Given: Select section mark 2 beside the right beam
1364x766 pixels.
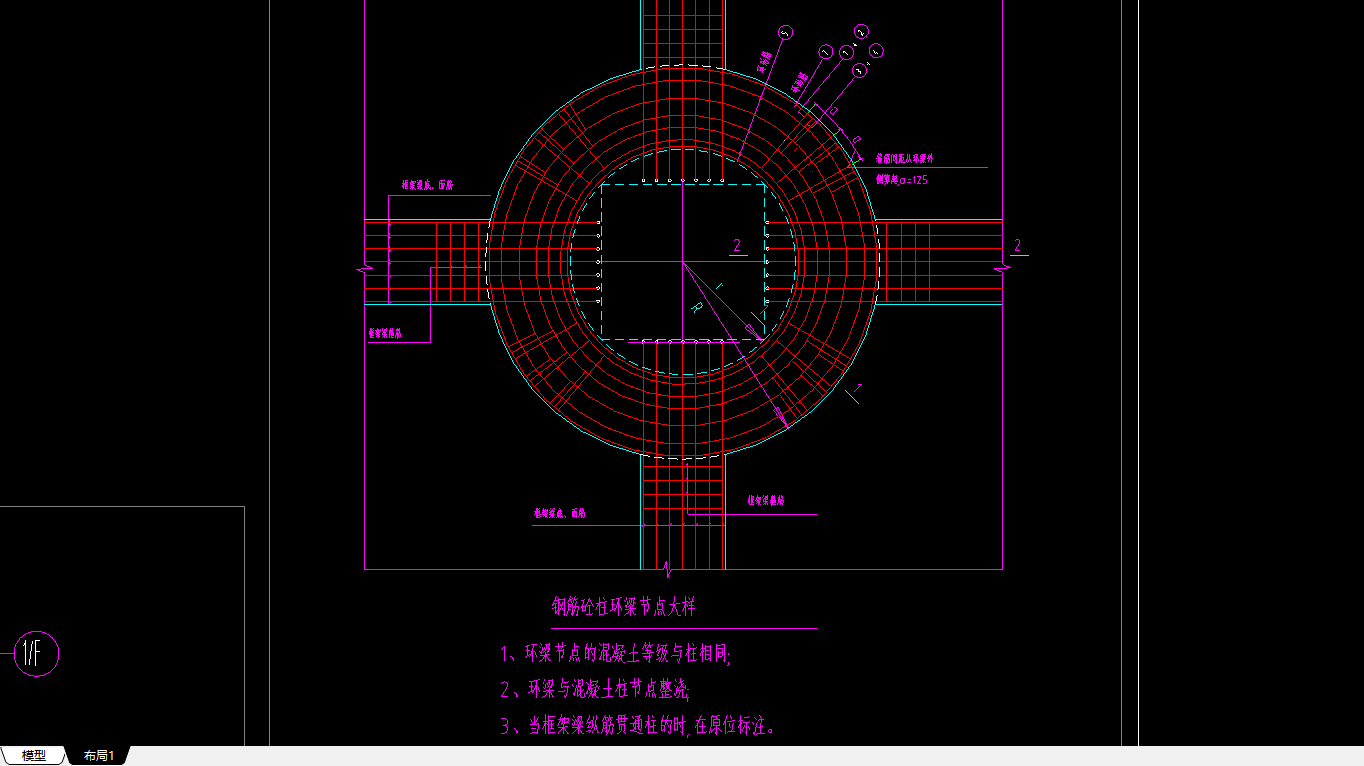Looking at the screenshot, I should pyautogui.click(x=1018, y=246).
